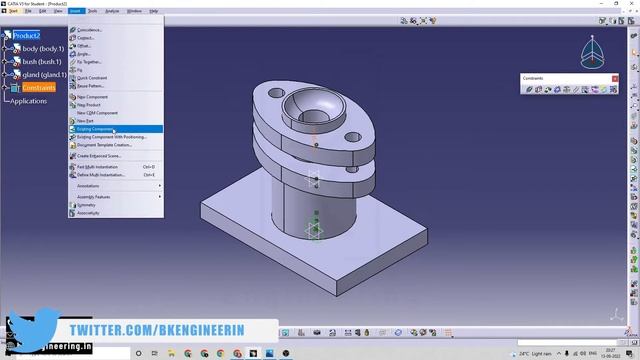Choose Offset from the Insert menu
The width and height of the screenshot is (640, 360).
click(116, 46)
